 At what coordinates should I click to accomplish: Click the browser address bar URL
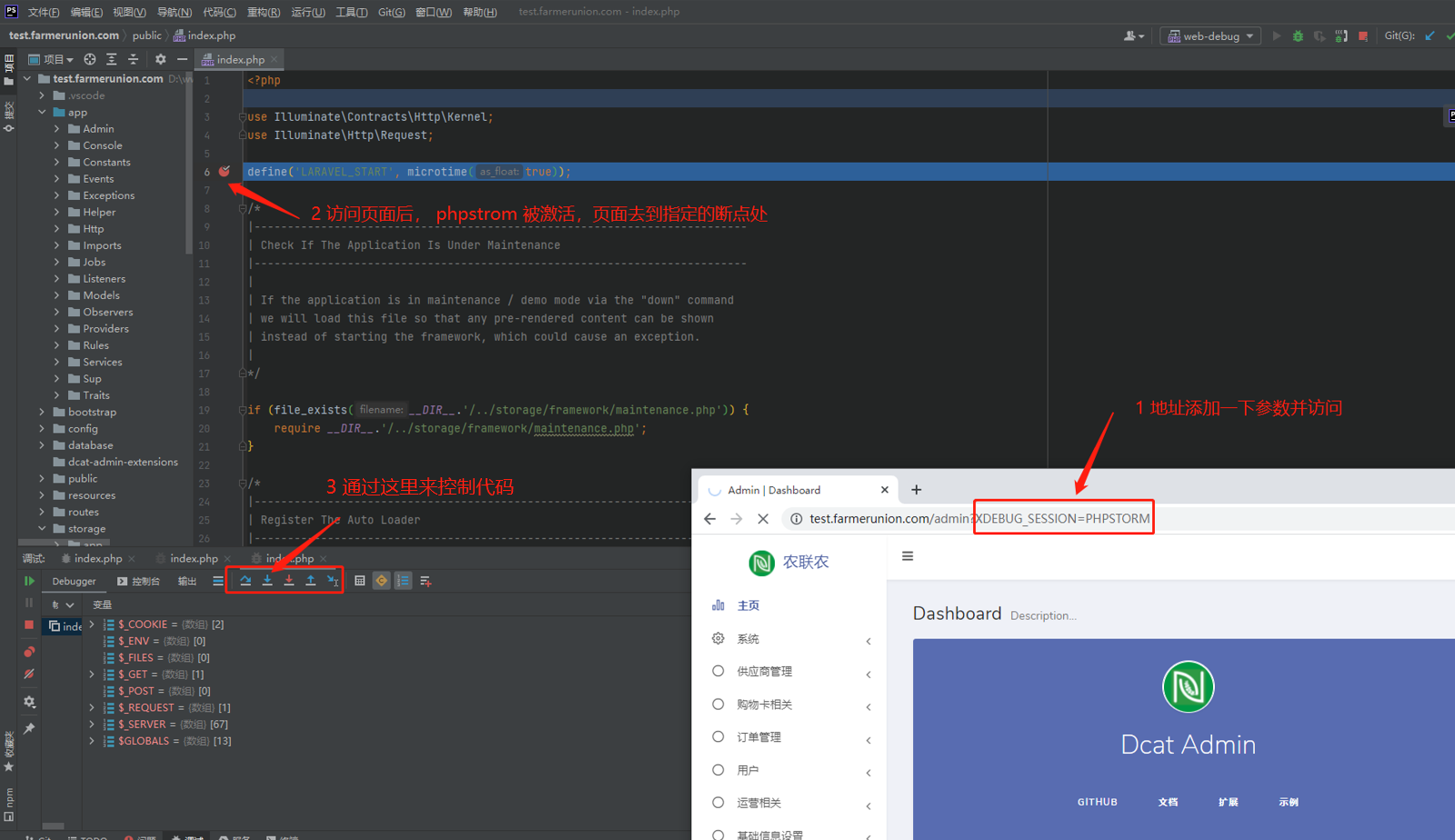click(979, 518)
